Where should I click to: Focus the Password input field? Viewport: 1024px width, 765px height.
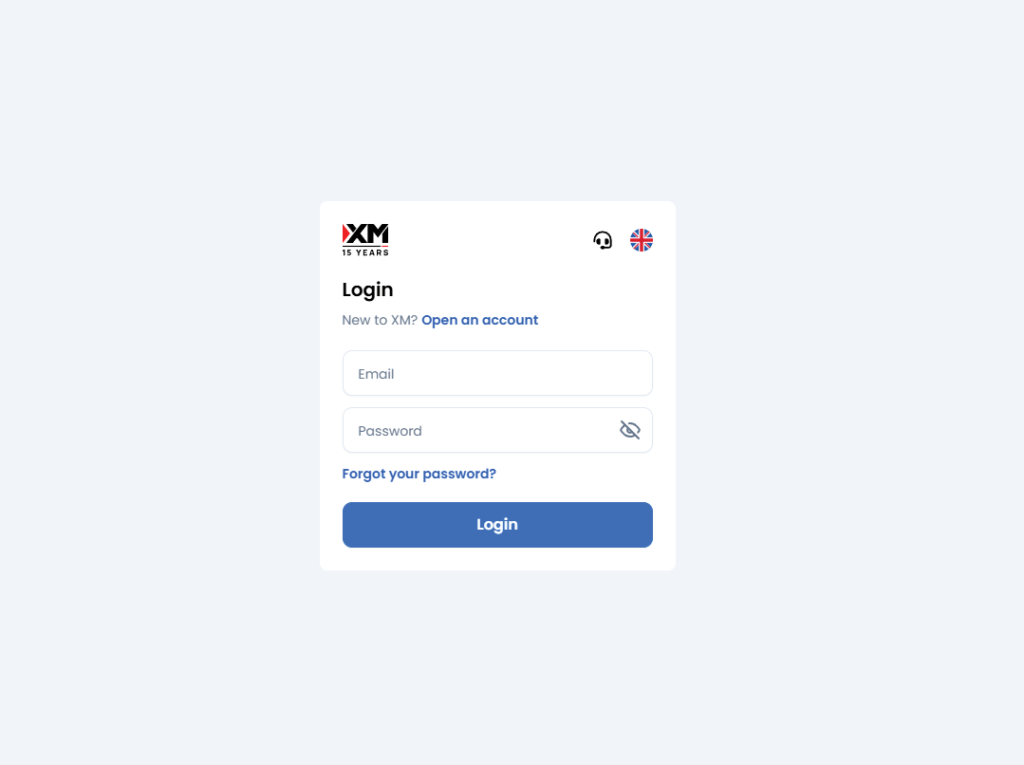pos(480,430)
